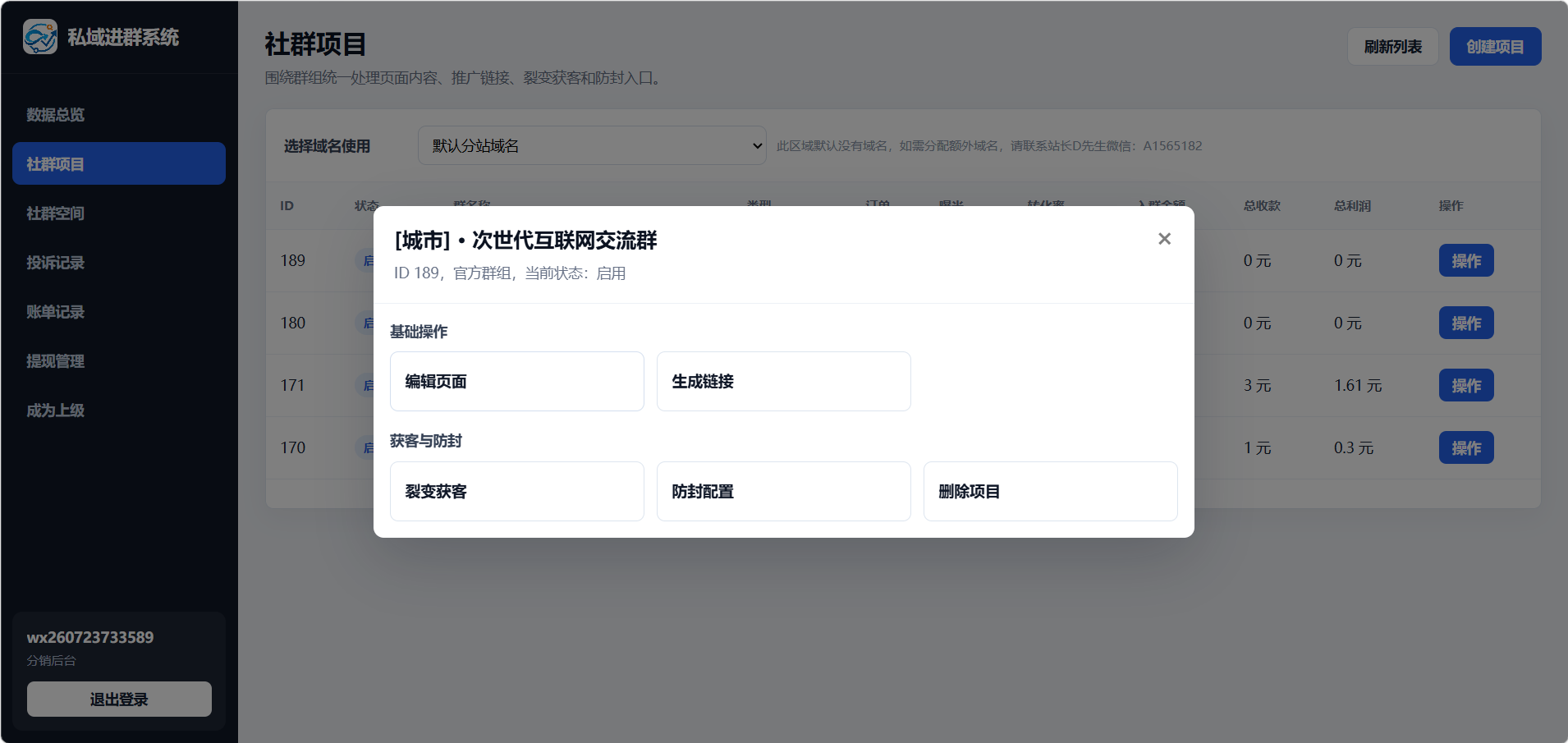
Task: Click ID cell 170 in table
Action: pyautogui.click(x=292, y=447)
